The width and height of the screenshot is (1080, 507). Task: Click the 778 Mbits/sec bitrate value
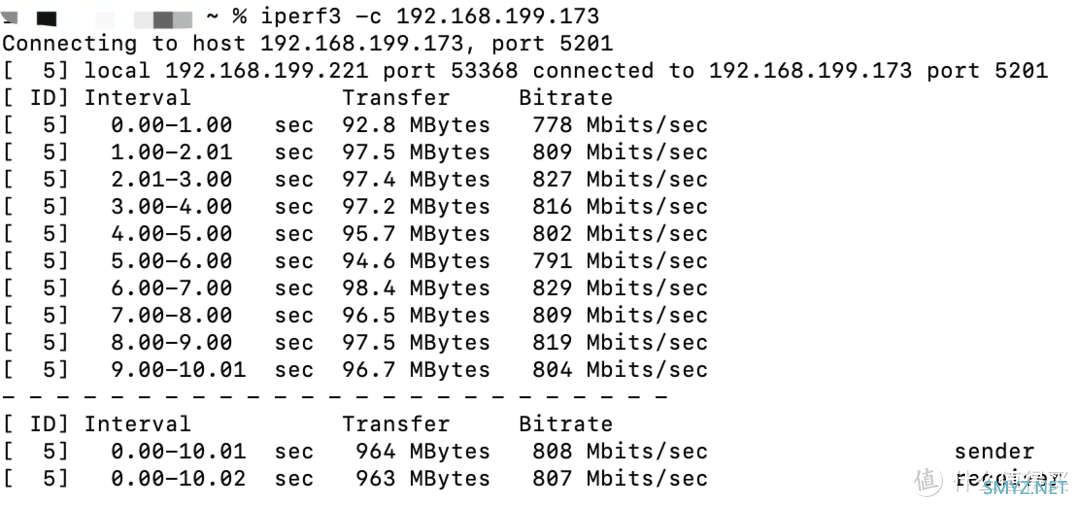pos(620,125)
